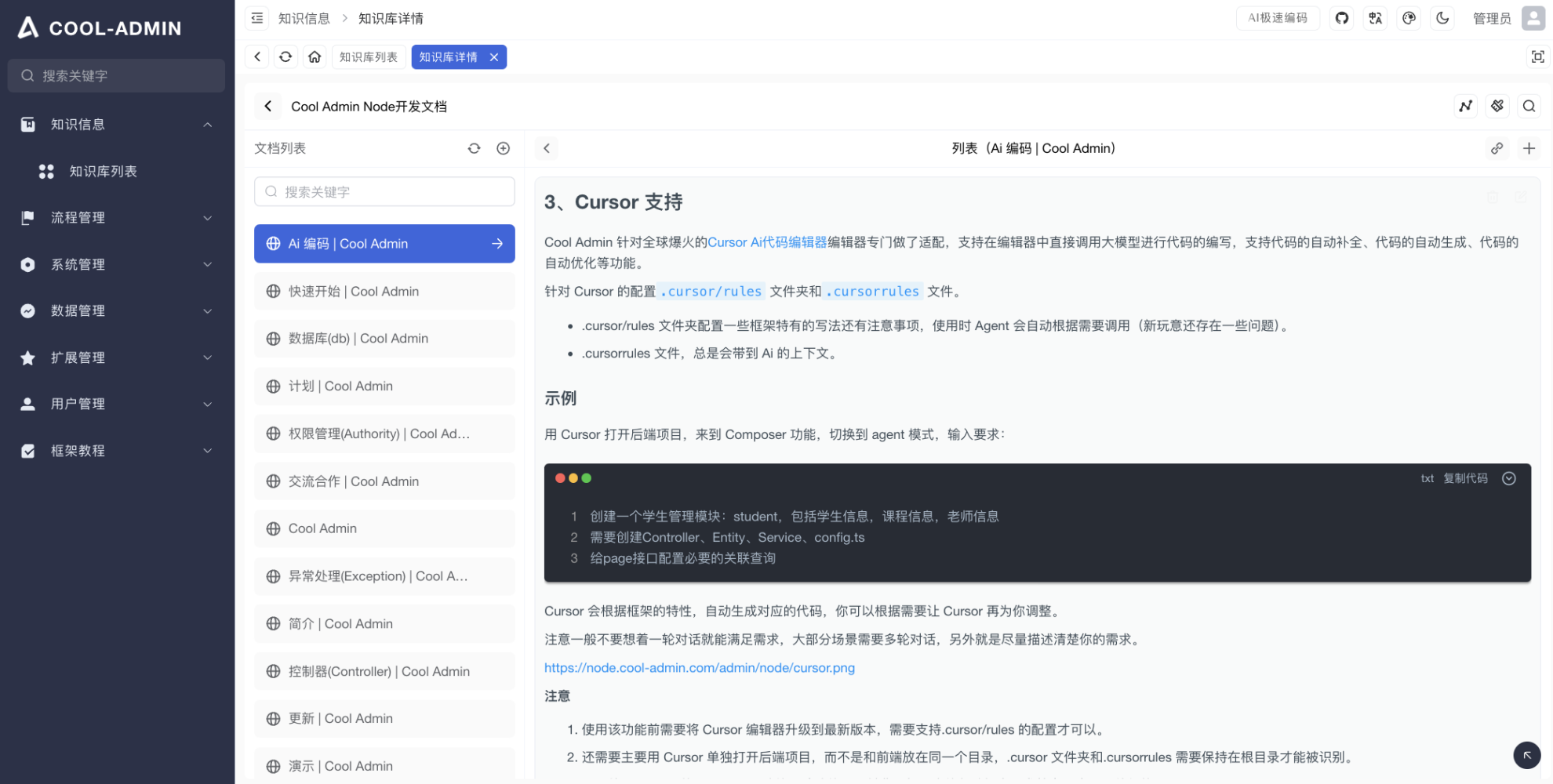Switch to the 知识库列表 tab
1553x784 pixels.
tap(369, 56)
